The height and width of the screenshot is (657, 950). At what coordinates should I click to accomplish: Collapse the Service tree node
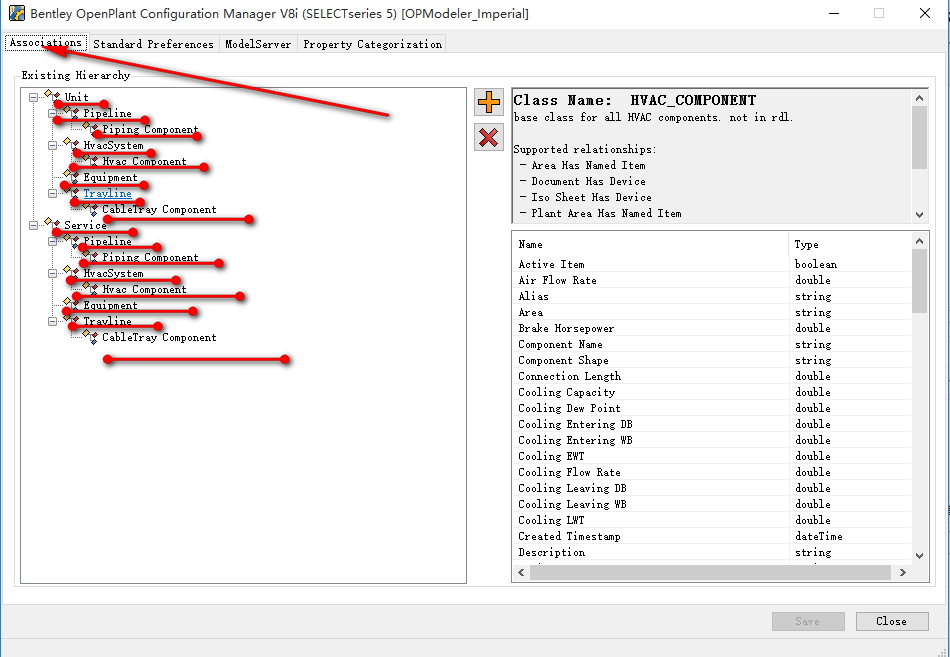coord(33,225)
